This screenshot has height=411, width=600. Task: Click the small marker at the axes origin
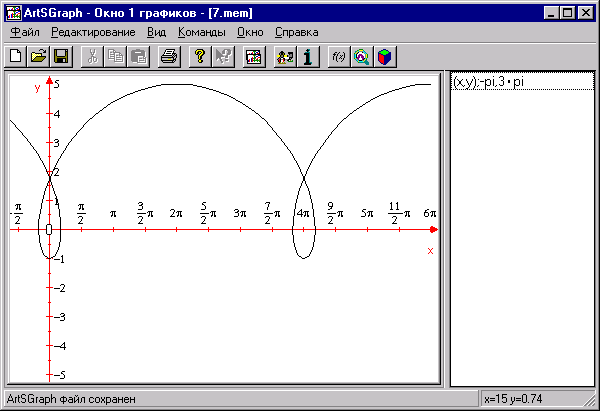click(49, 229)
